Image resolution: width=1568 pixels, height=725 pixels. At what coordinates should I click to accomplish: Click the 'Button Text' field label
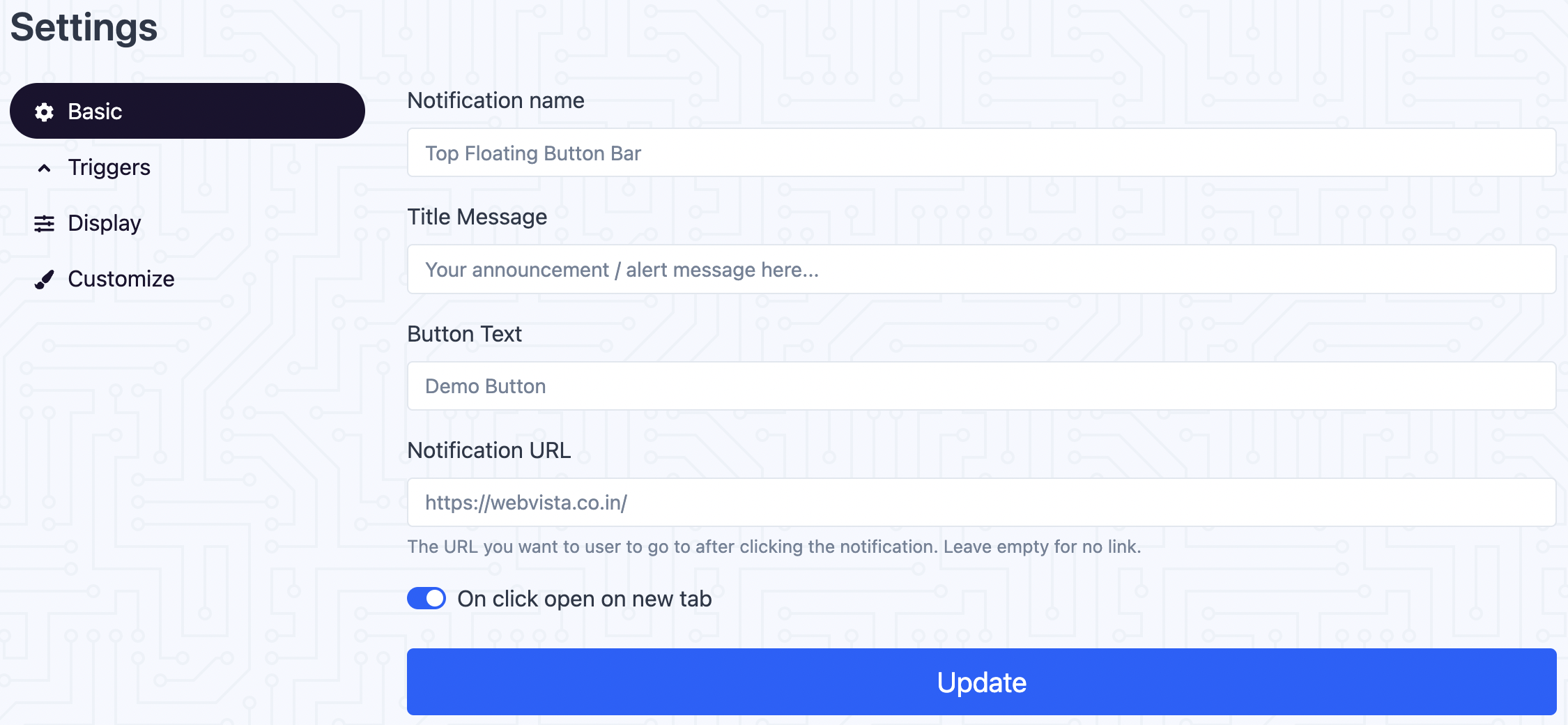(464, 334)
